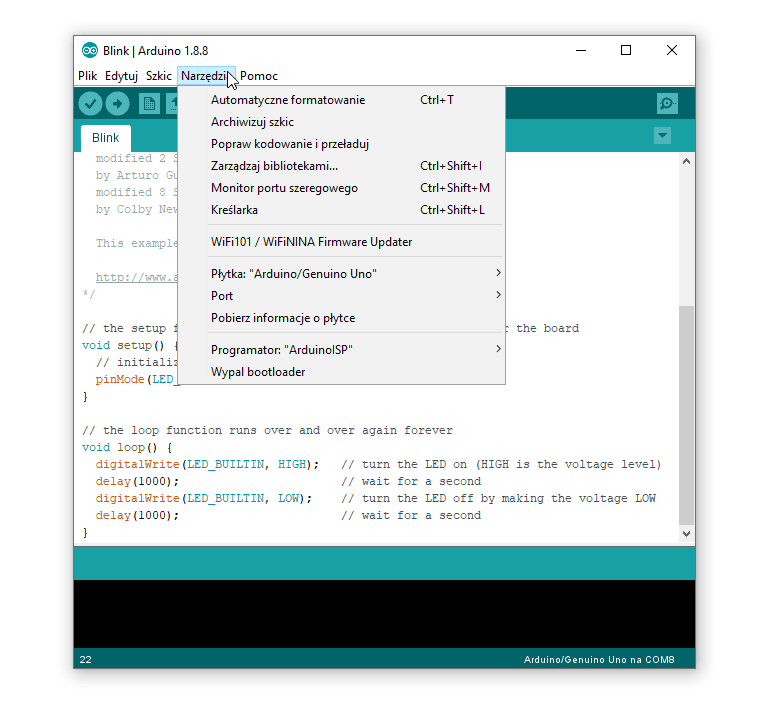Image resolution: width=769 pixels, height=715 pixels.
Task: Click the line number 22 in status bar
Action: [85, 660]
